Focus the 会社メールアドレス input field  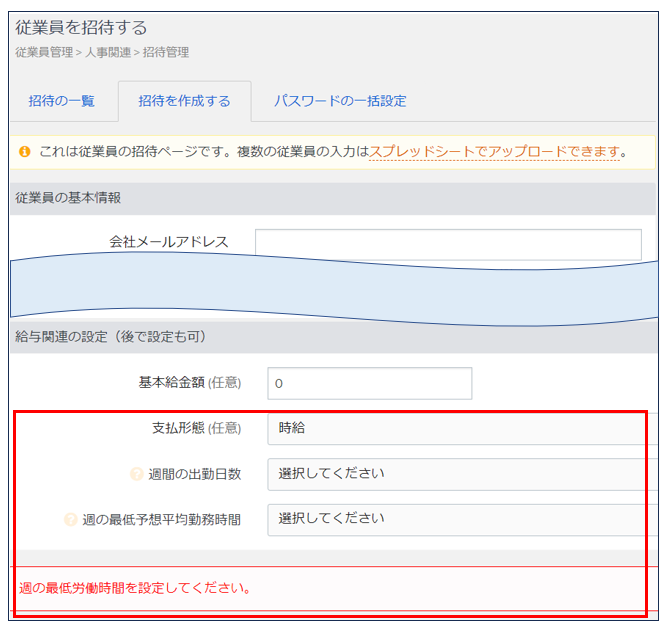coord(447,243)
